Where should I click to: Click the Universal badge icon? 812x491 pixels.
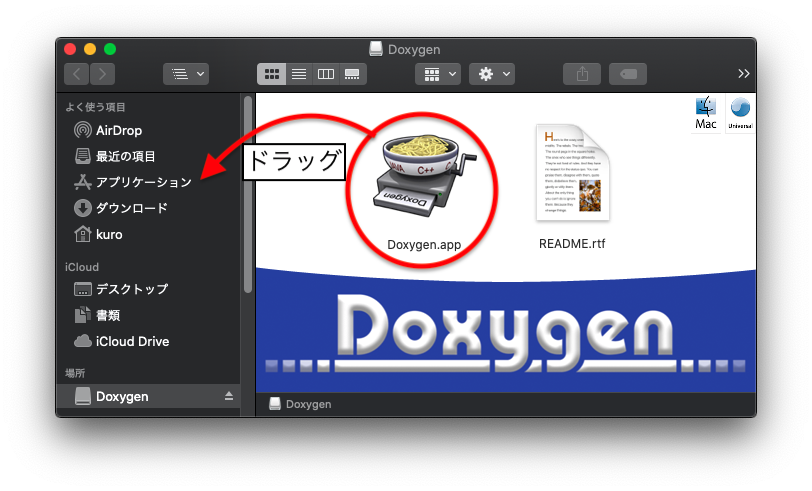[740, 113]
